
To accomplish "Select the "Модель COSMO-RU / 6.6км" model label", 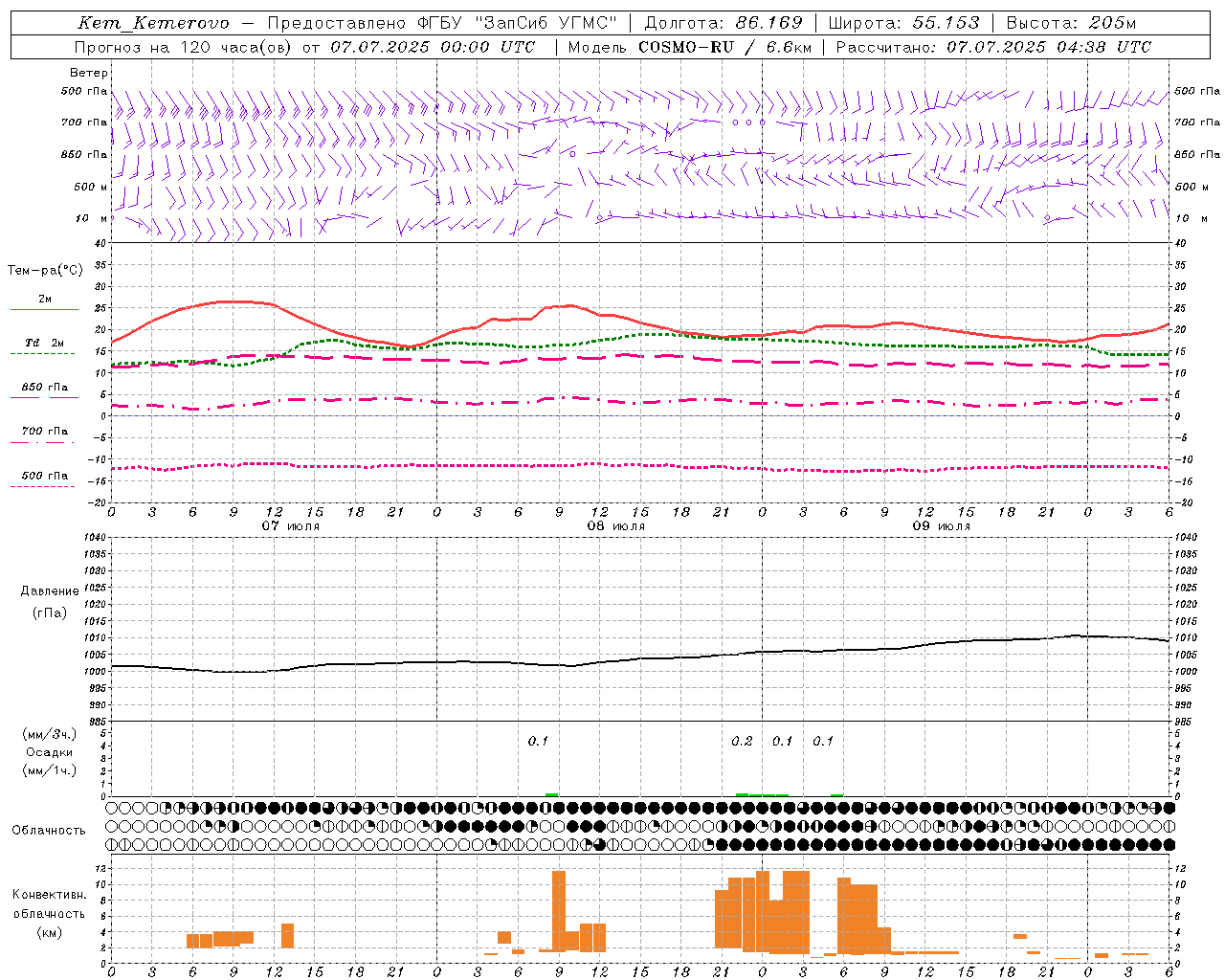I will [688, 47].
